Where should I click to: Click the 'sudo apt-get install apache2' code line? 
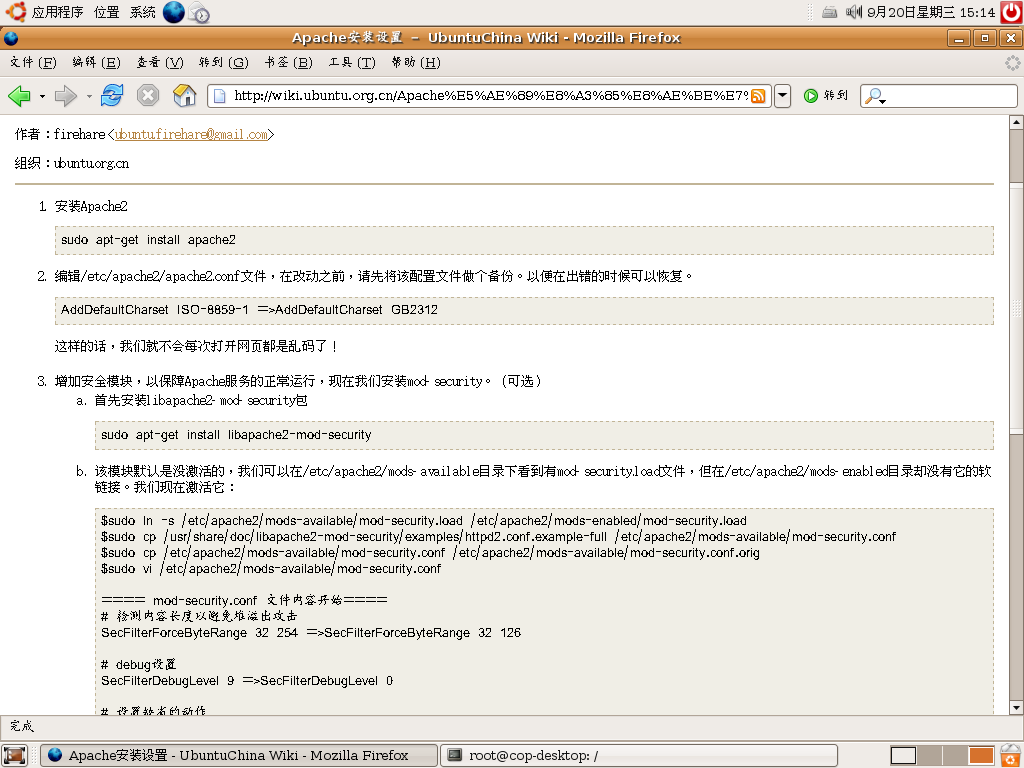click(148, 240)
